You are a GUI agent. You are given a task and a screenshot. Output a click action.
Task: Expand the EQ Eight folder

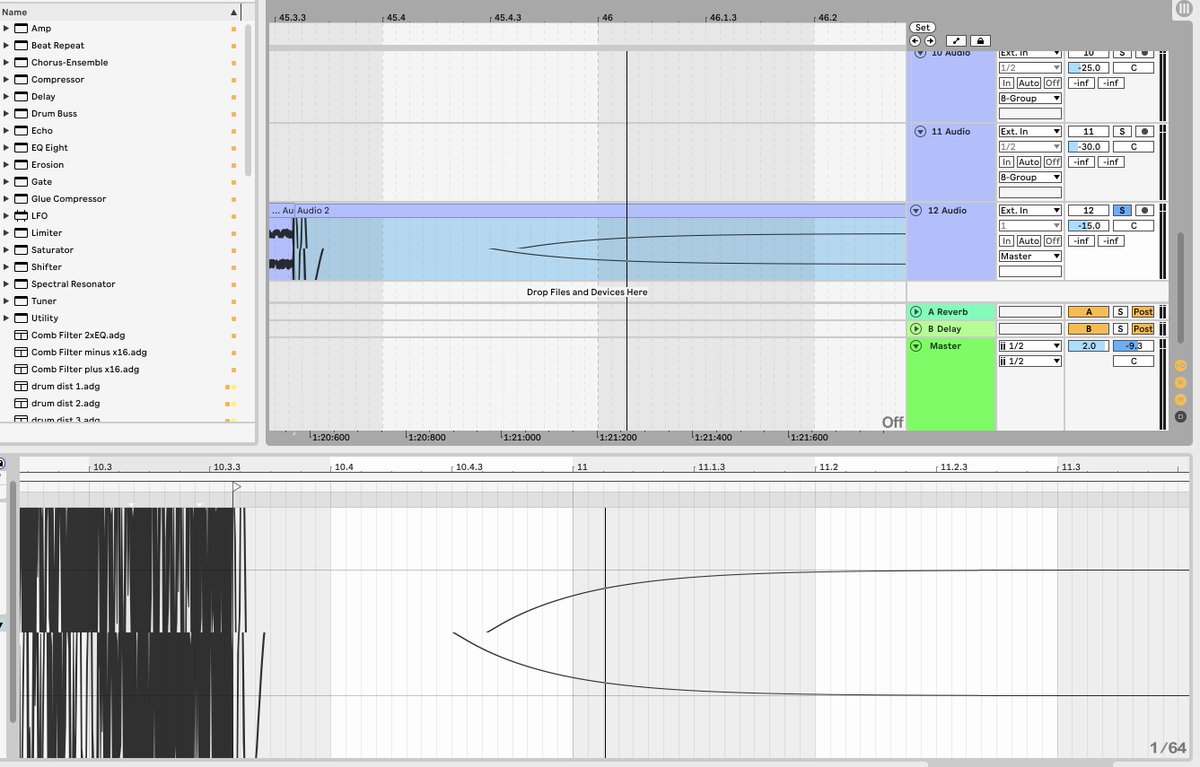6,147
